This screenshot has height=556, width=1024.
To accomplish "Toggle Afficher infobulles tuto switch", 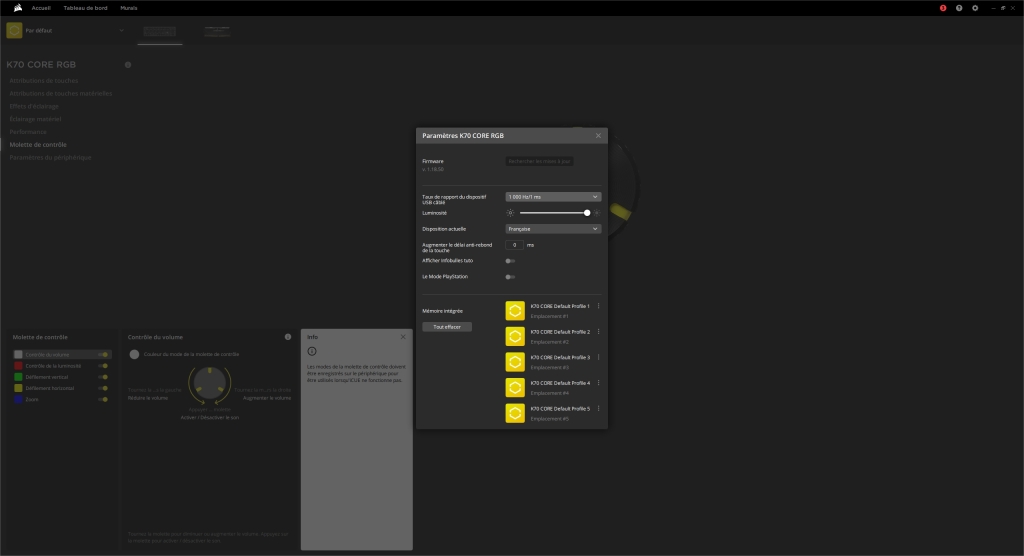I will point(510,260).
